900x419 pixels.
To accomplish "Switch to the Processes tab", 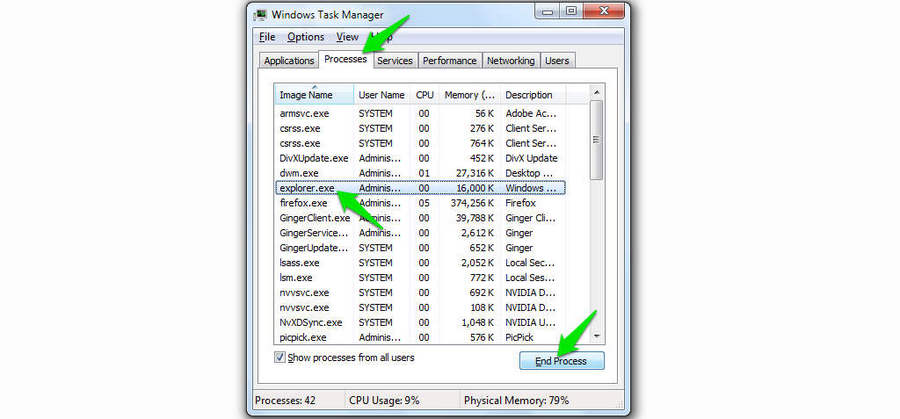I will 346,59.
